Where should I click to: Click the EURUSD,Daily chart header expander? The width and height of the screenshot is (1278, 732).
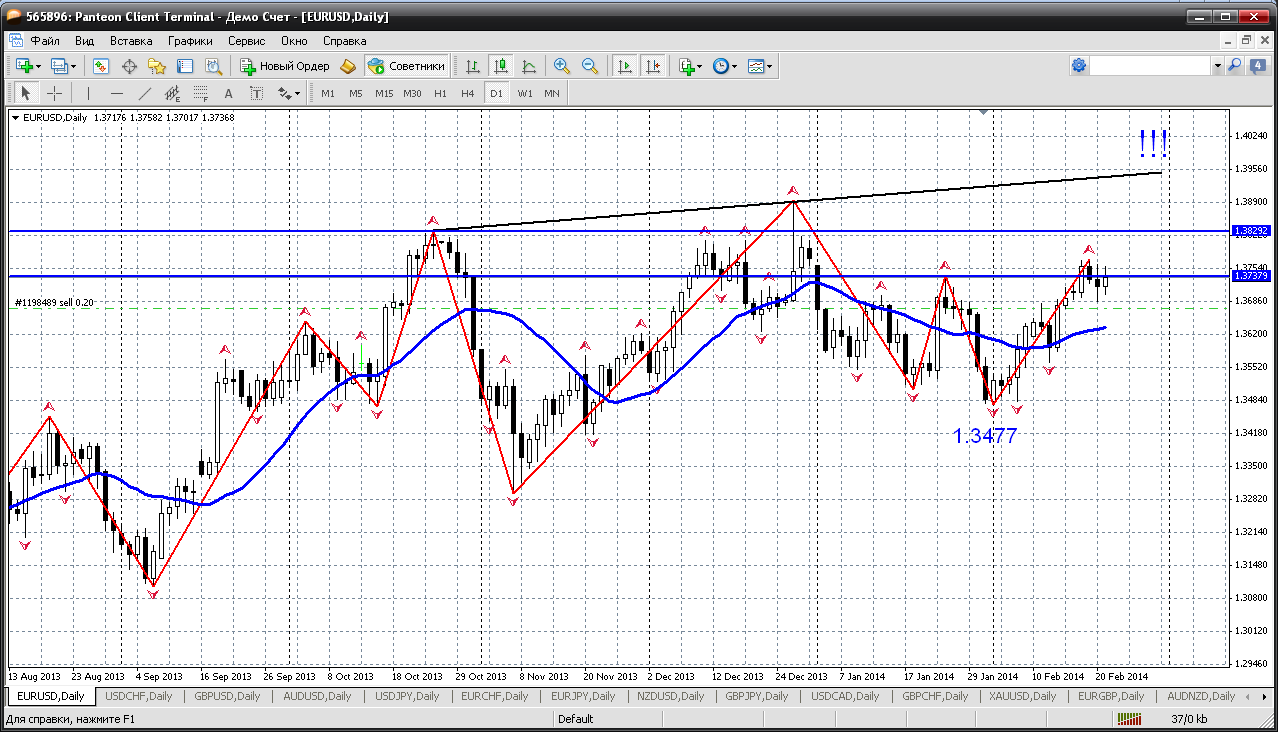[x=16, y=117]
